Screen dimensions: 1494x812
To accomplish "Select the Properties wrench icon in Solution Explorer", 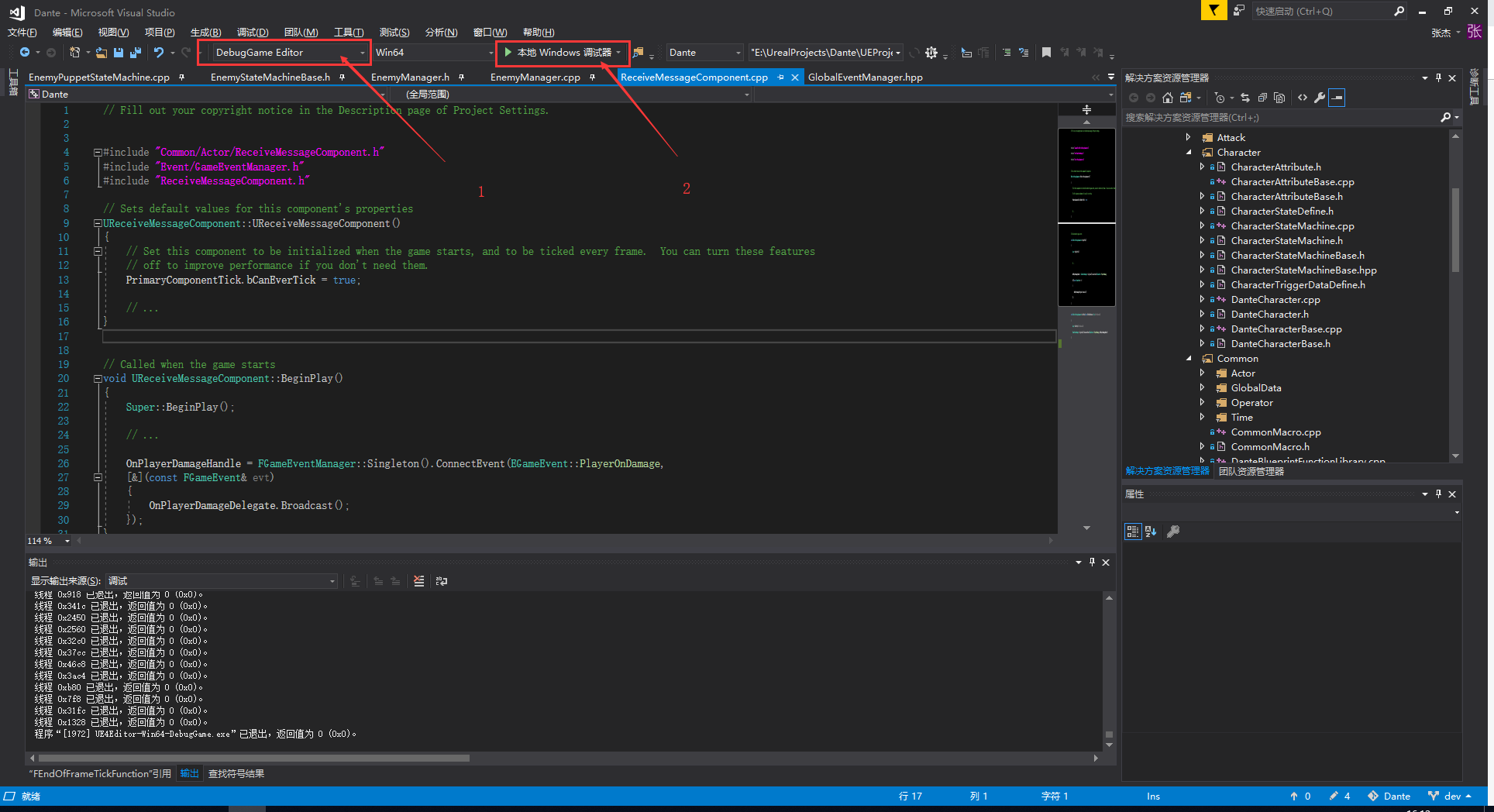I will click(x=1320, y=98).
